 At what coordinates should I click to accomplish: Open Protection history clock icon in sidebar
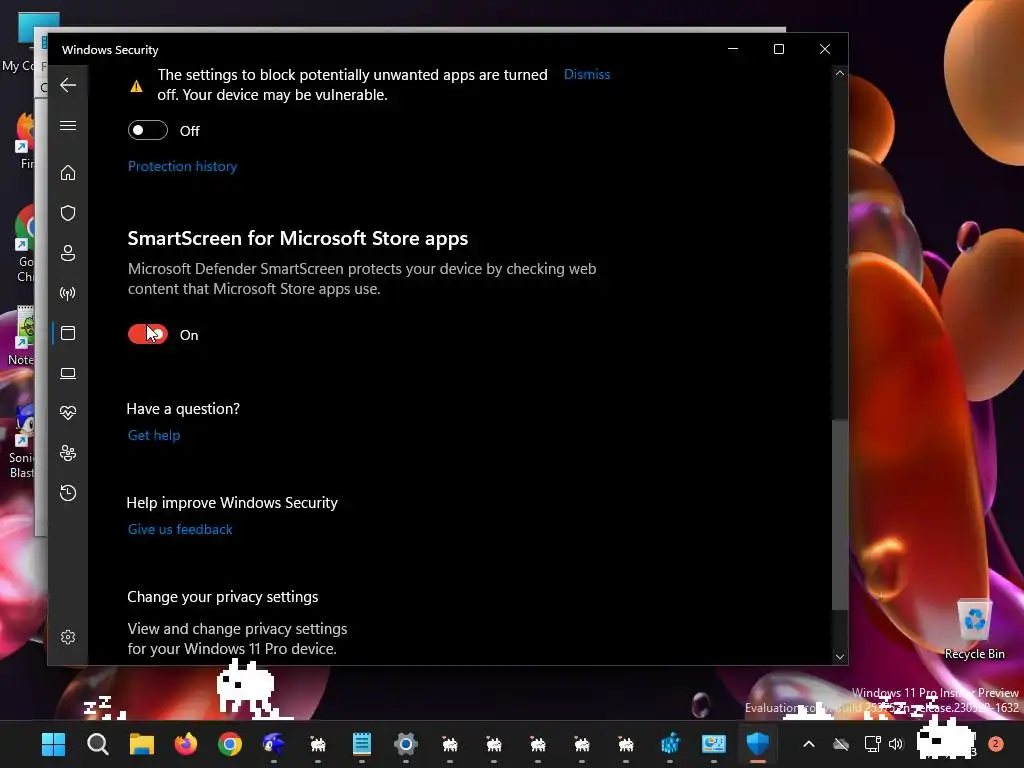[68, 493]
